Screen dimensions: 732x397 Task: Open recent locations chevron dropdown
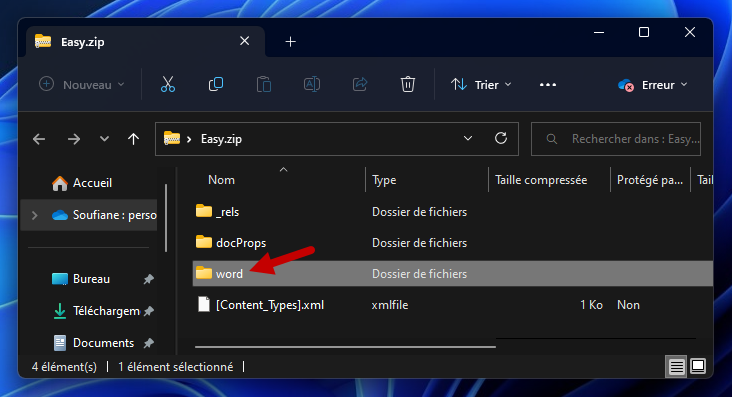pos(104,139)
